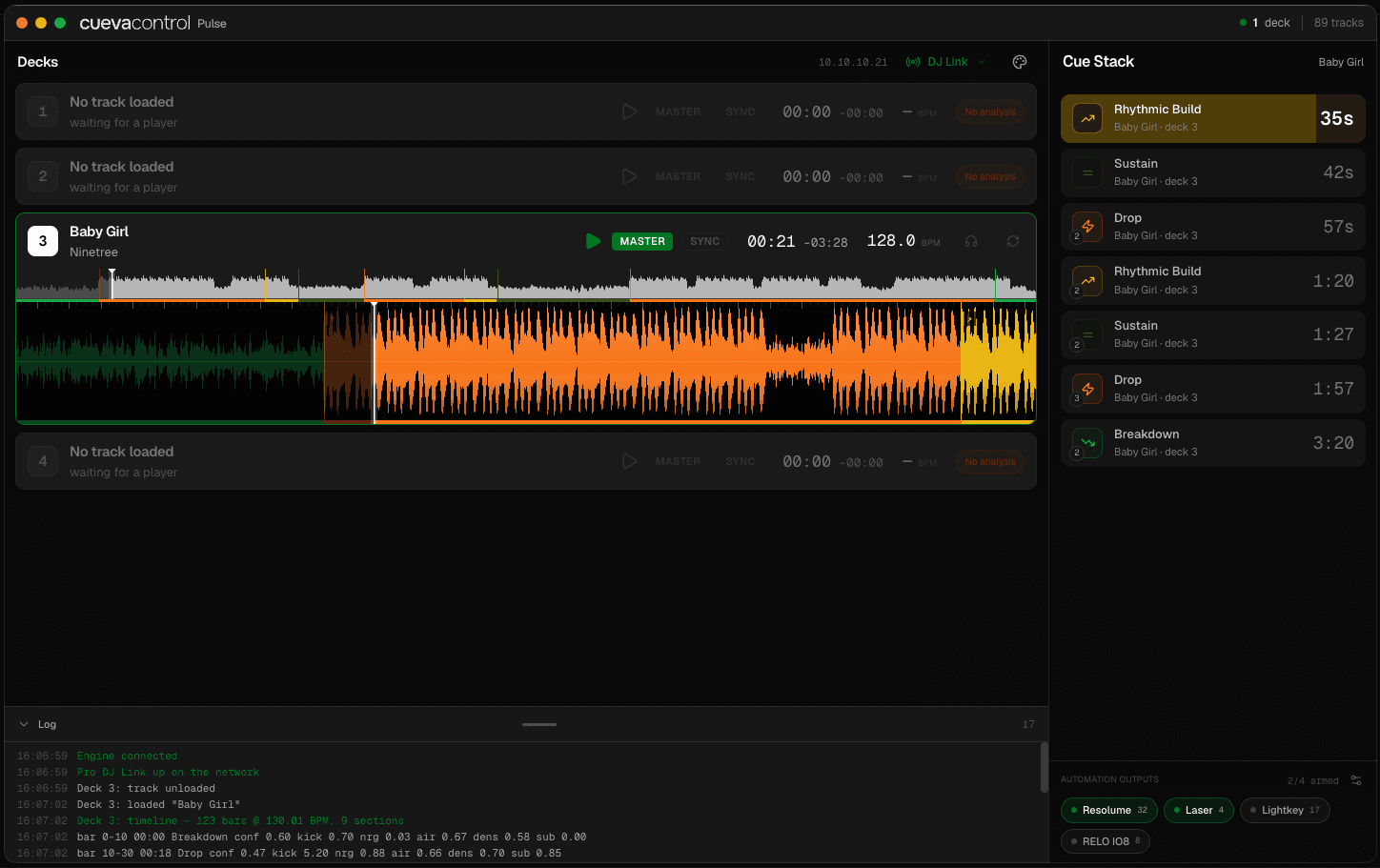Click deck 4 No analysis badge
Image resolution: width=1380 pixels, height=868 pixels.
[x=990, y=461]
